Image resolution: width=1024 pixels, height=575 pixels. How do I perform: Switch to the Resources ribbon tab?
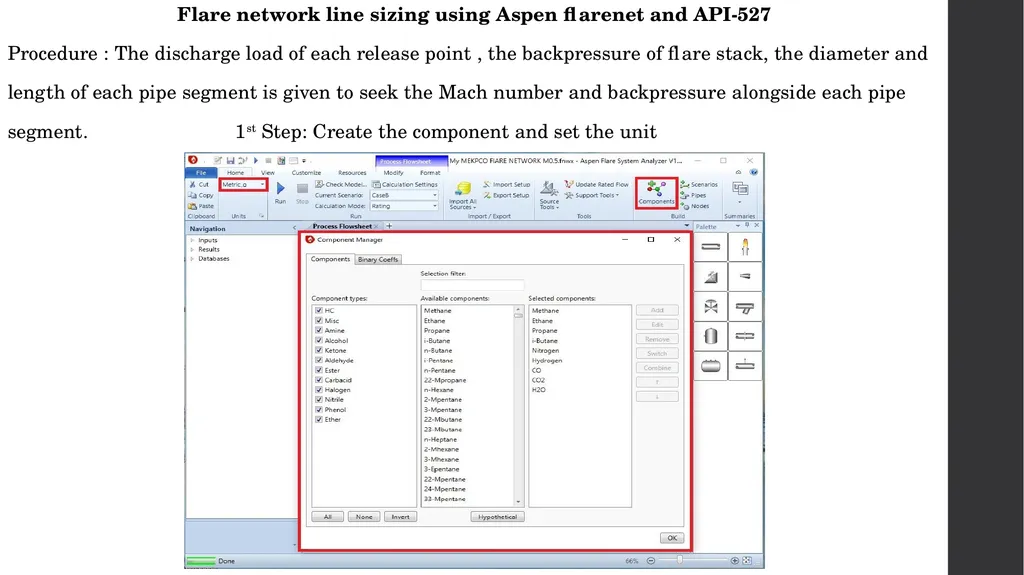click(352, 172)
